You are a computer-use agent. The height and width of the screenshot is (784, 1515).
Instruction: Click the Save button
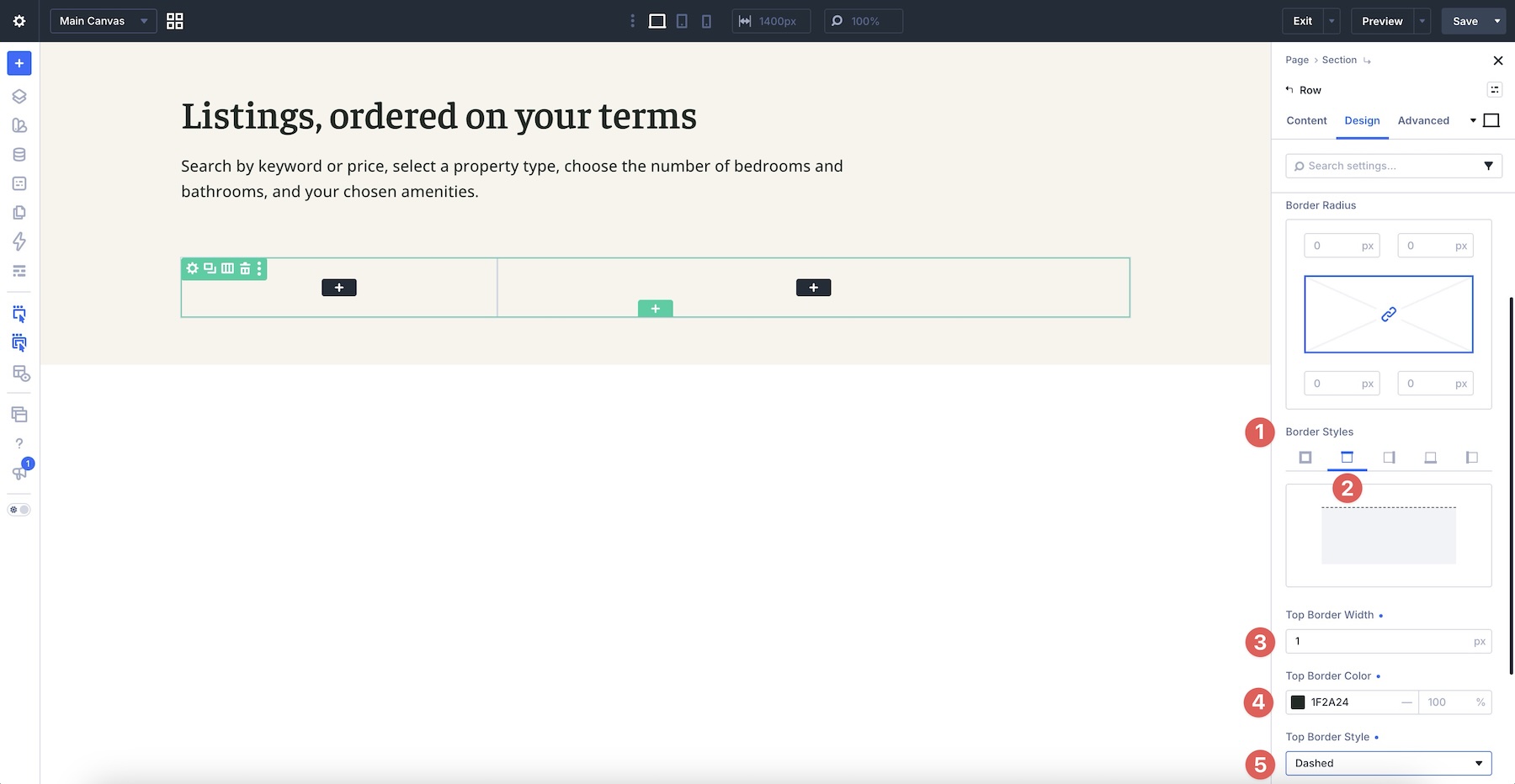[x=1465, y=21]
